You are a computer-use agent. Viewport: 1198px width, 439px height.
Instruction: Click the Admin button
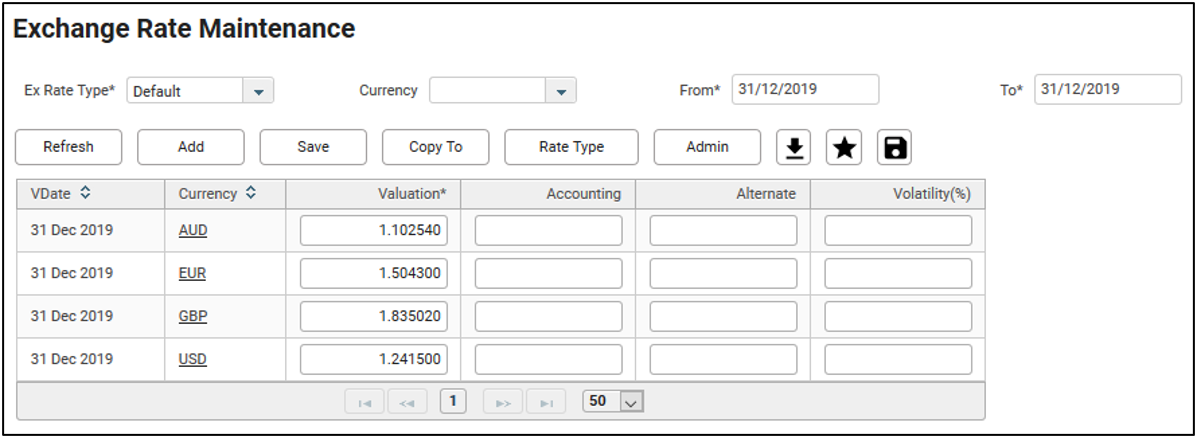point(707,147)
